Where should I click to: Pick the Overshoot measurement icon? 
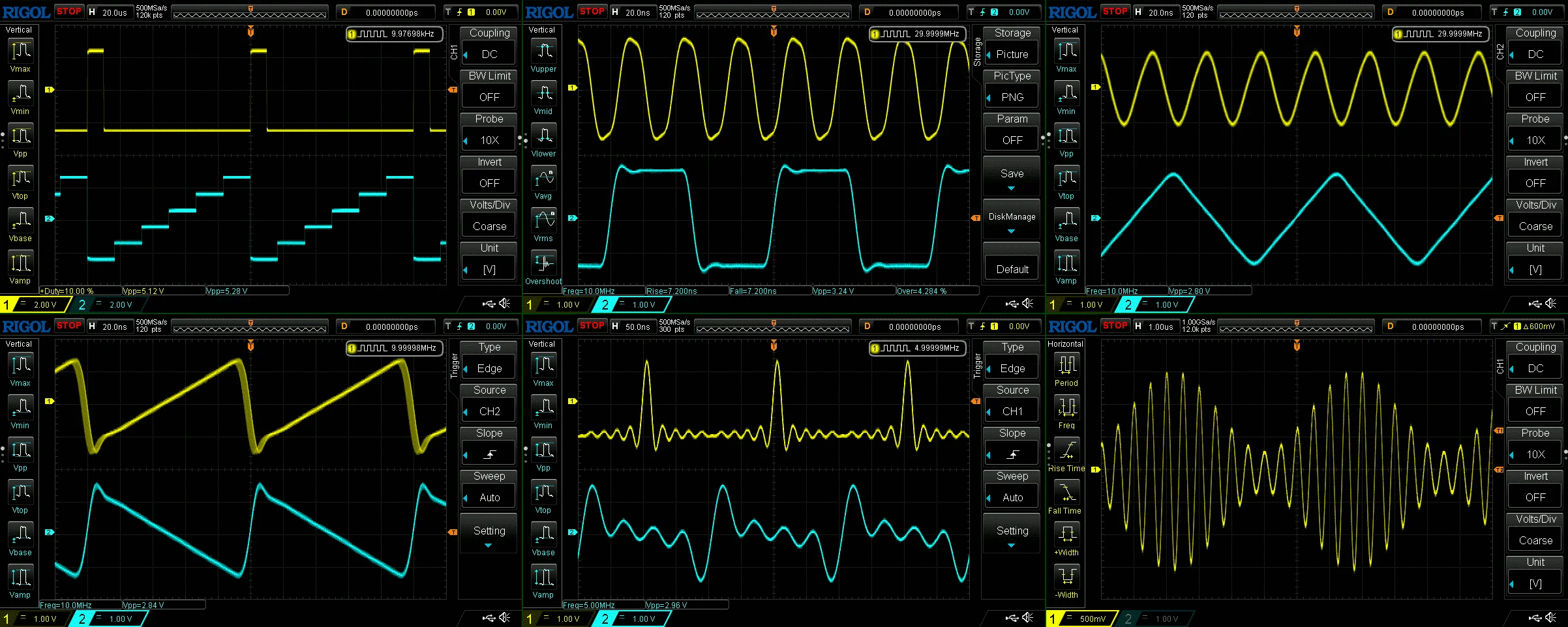click(x=543, y=263)
